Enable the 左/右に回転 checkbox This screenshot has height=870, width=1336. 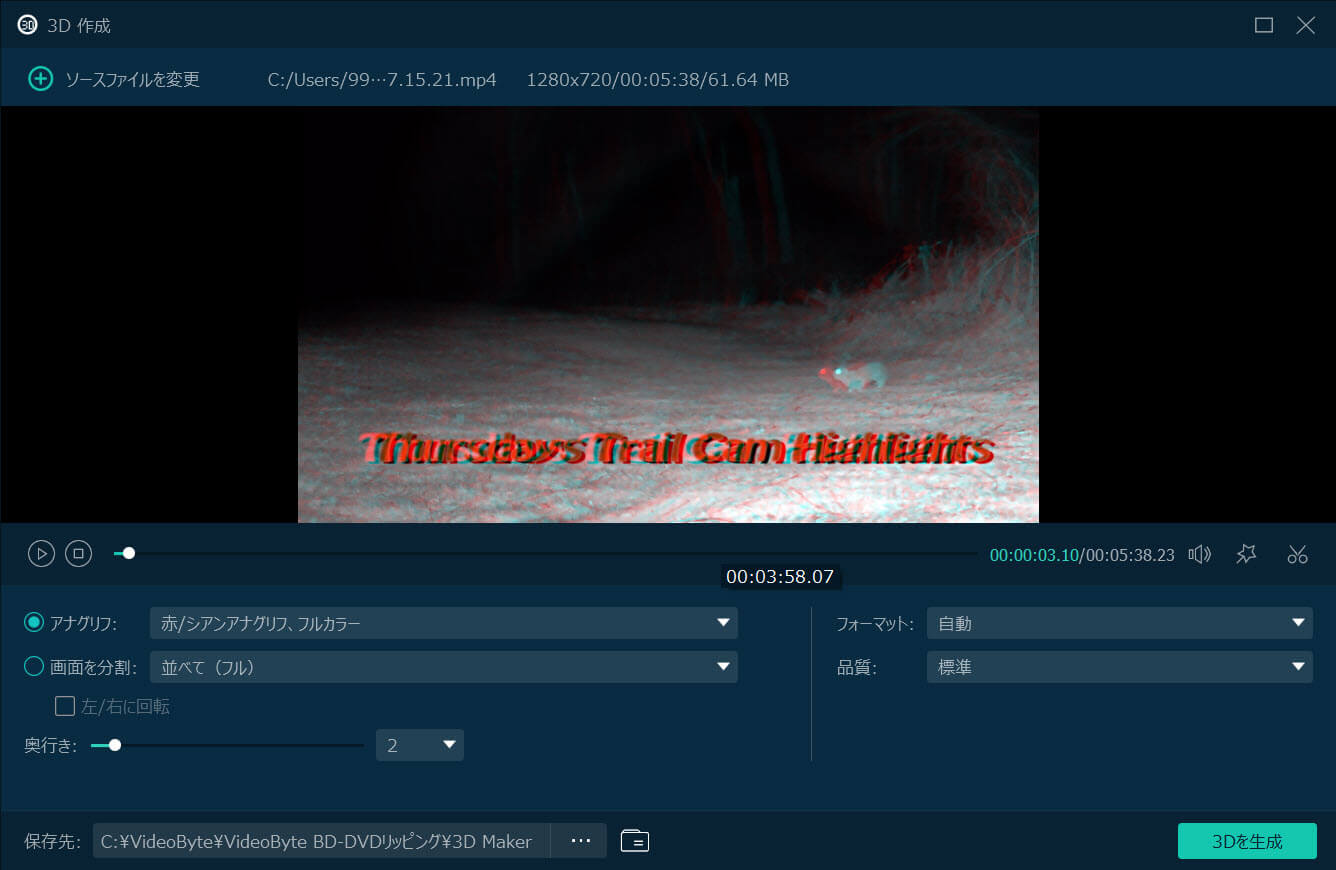coord(65,705)
